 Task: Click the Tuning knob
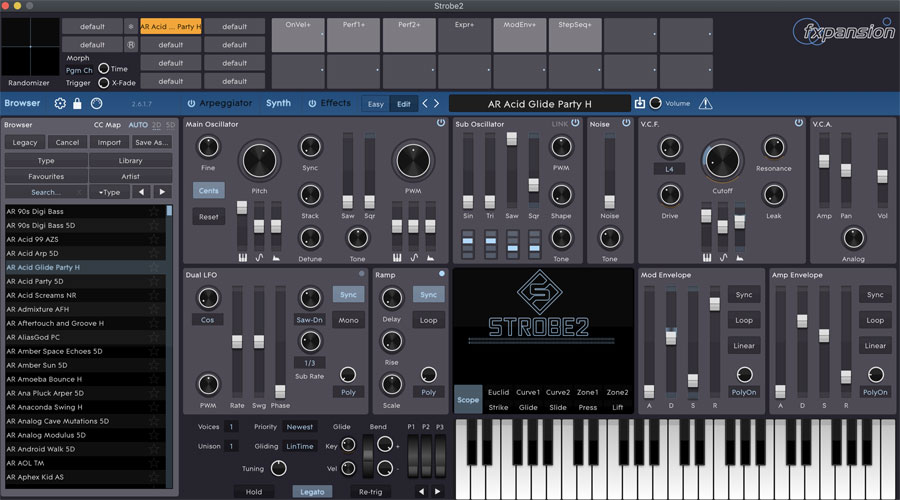pos(278,468)
